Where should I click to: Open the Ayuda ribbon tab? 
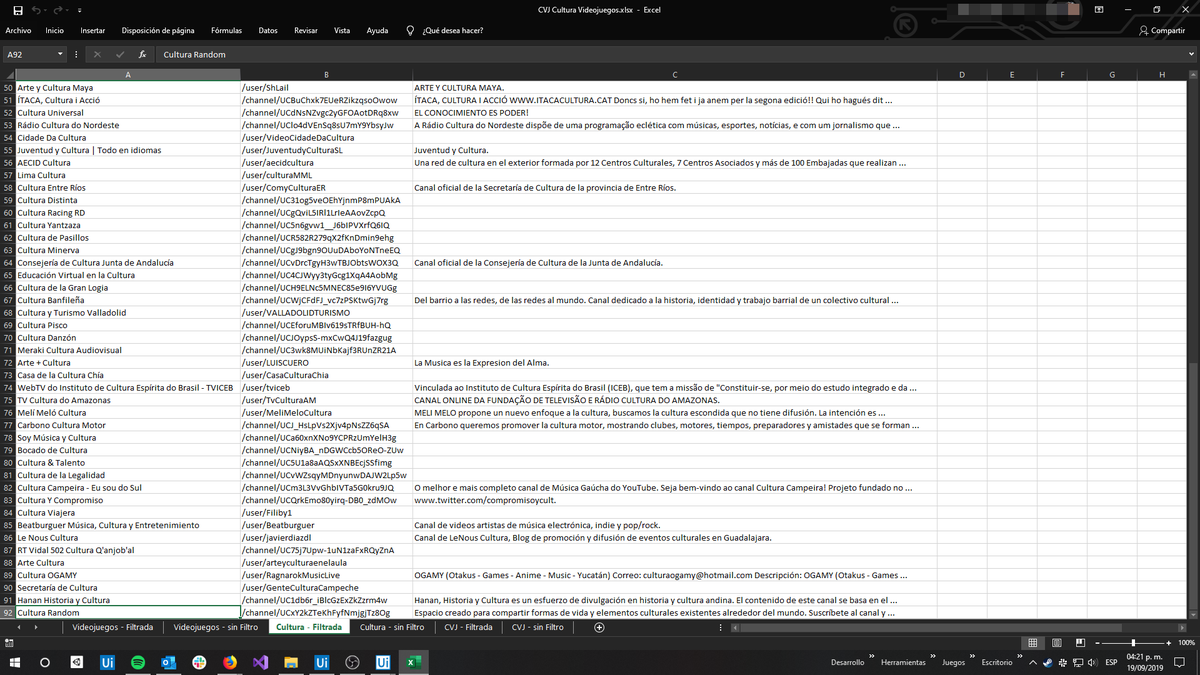[377, 31]
